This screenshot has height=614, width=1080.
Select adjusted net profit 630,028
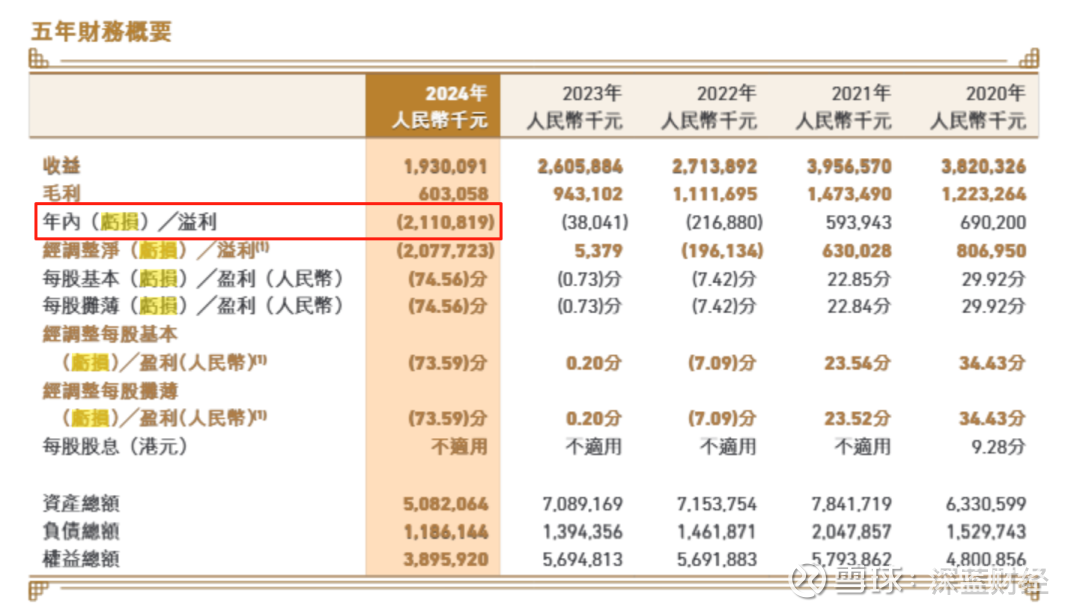[x=857, y=251]
